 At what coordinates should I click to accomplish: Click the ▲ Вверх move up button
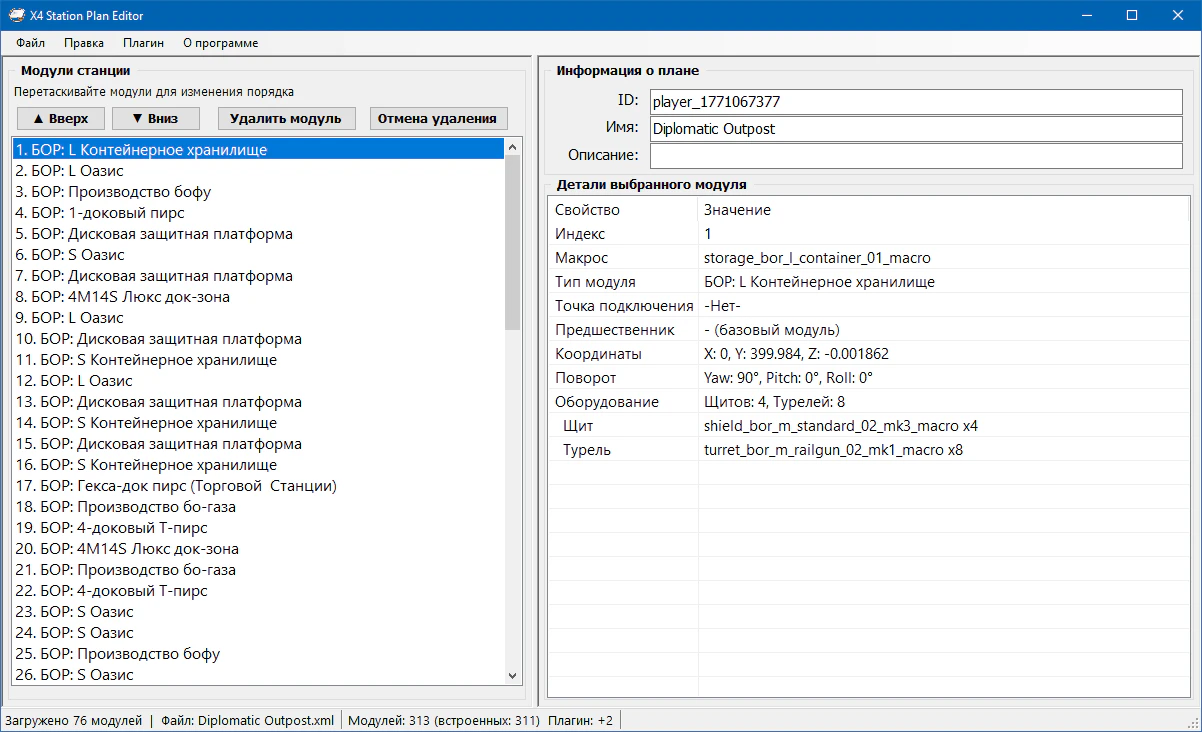pos(60,118)
